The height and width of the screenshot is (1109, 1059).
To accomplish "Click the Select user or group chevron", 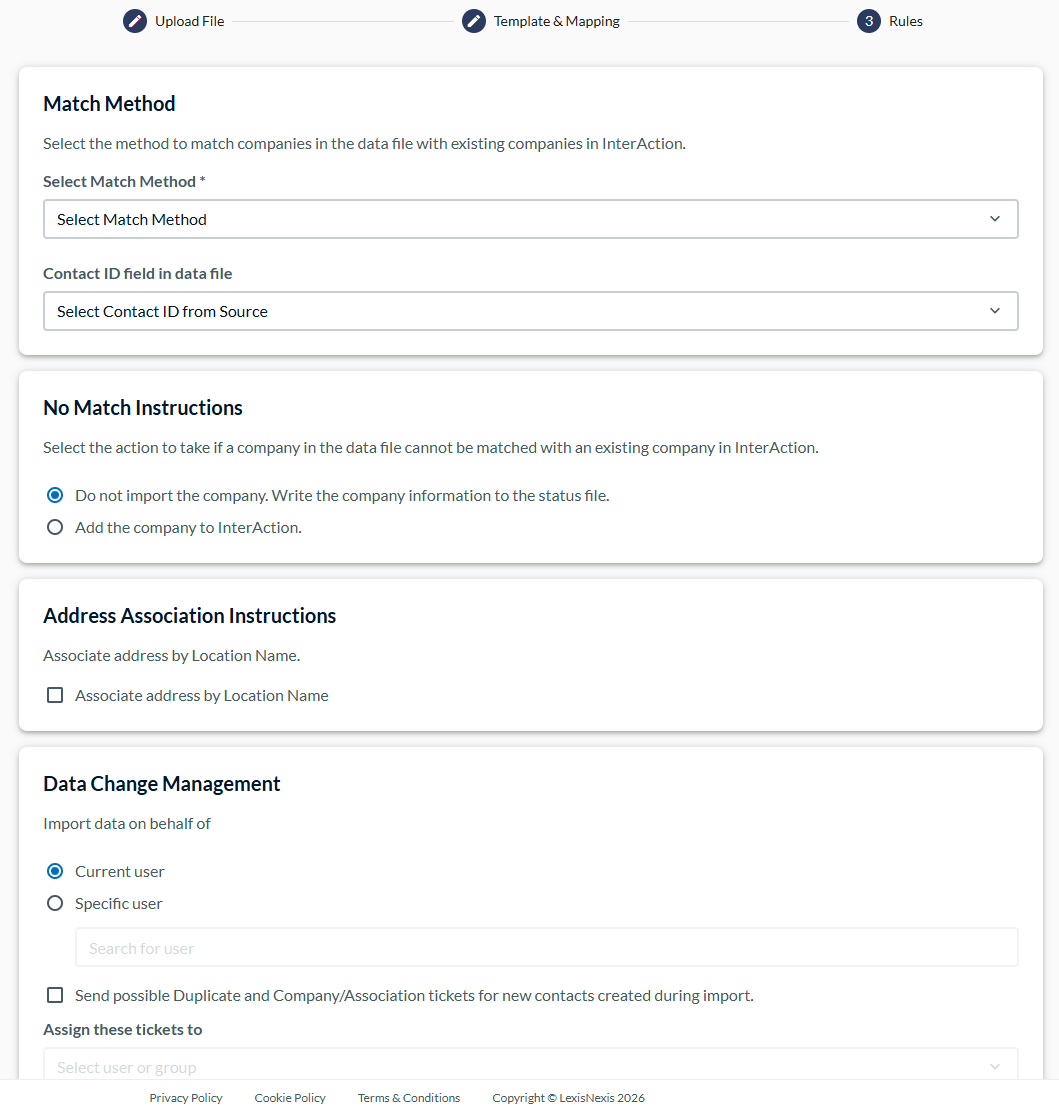I will (995, 1067).
